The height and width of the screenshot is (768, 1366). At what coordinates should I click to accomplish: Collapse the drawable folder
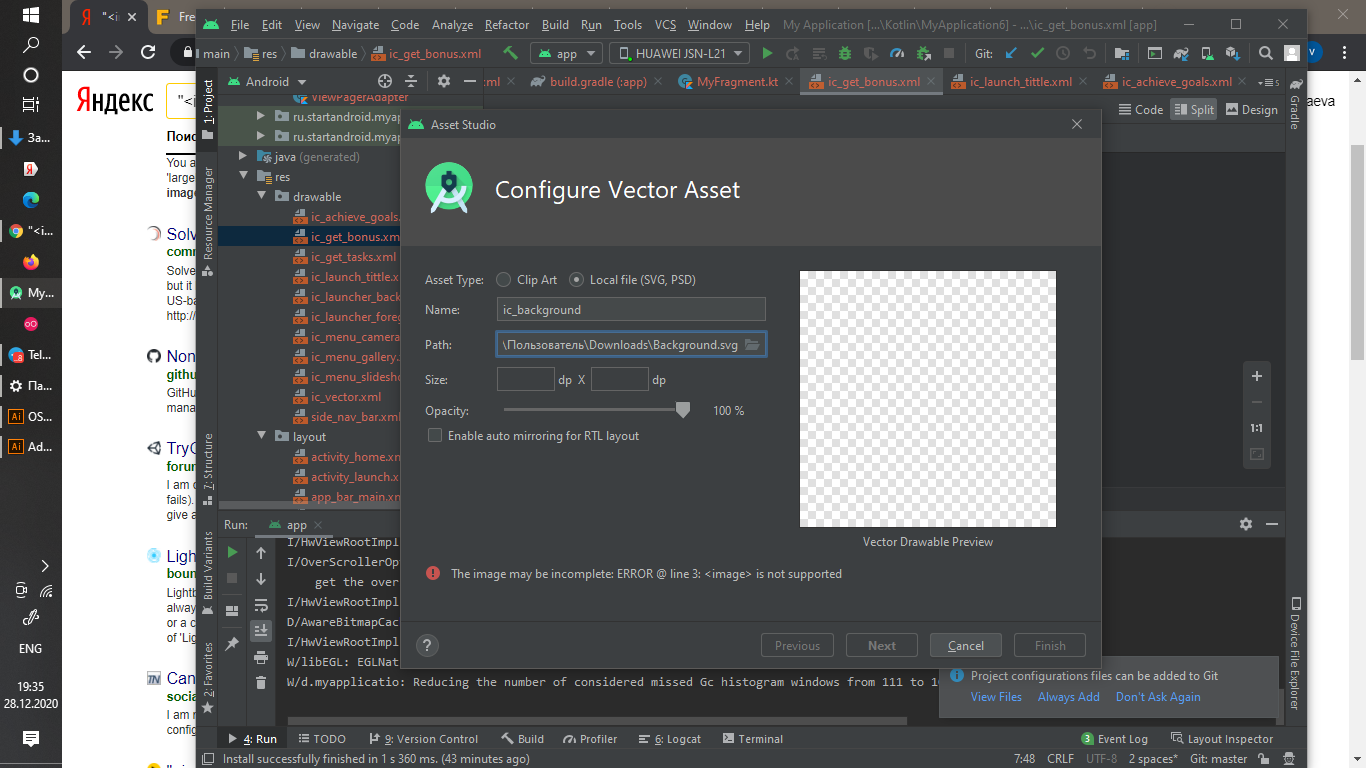(261, 197)
